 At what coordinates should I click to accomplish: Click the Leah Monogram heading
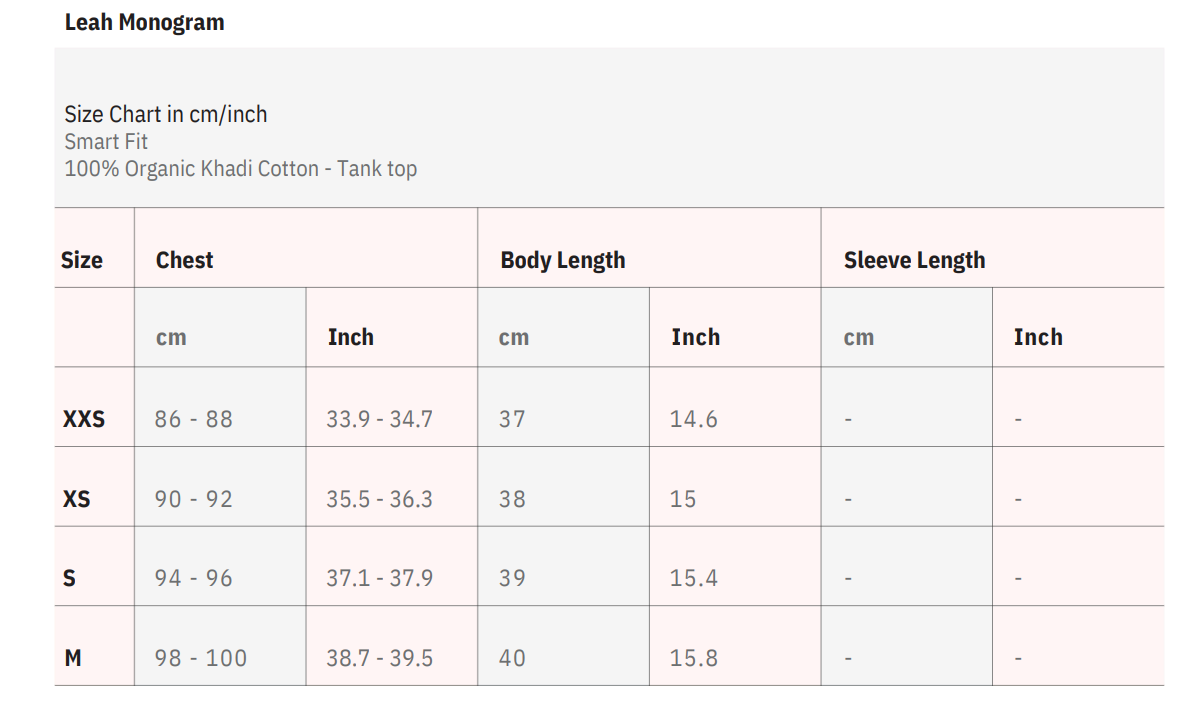tap(144, 22)
